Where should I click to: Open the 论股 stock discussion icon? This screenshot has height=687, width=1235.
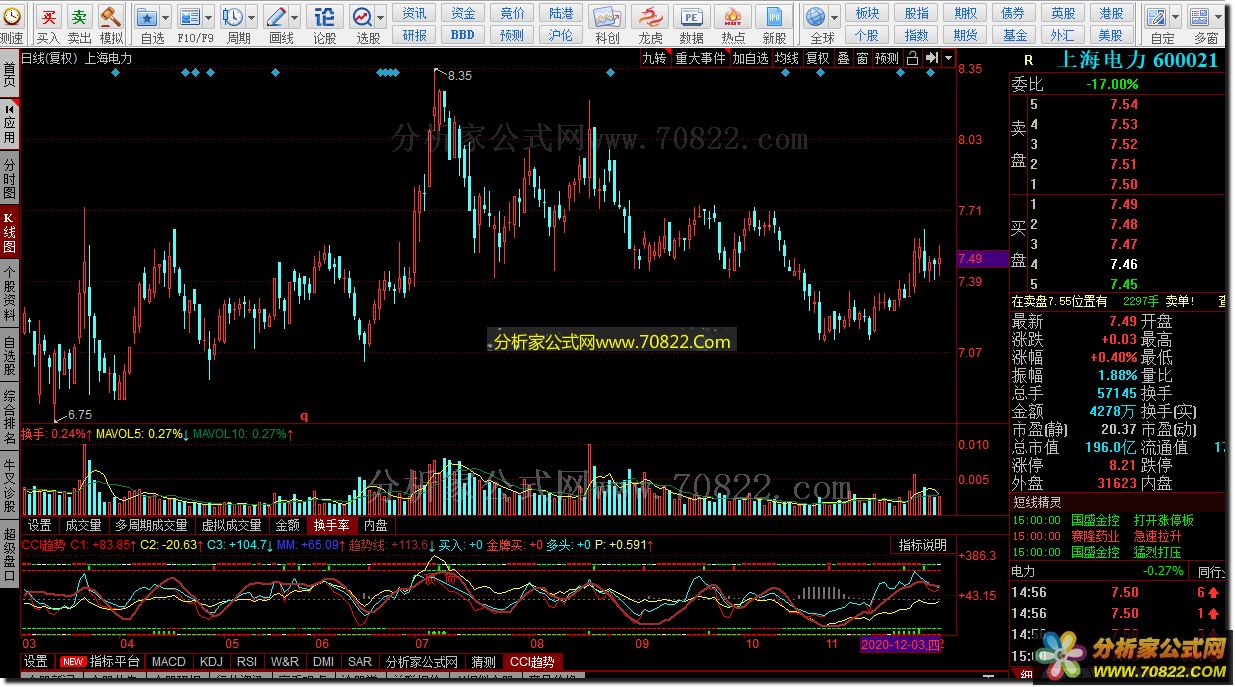[x=324, y=17]
